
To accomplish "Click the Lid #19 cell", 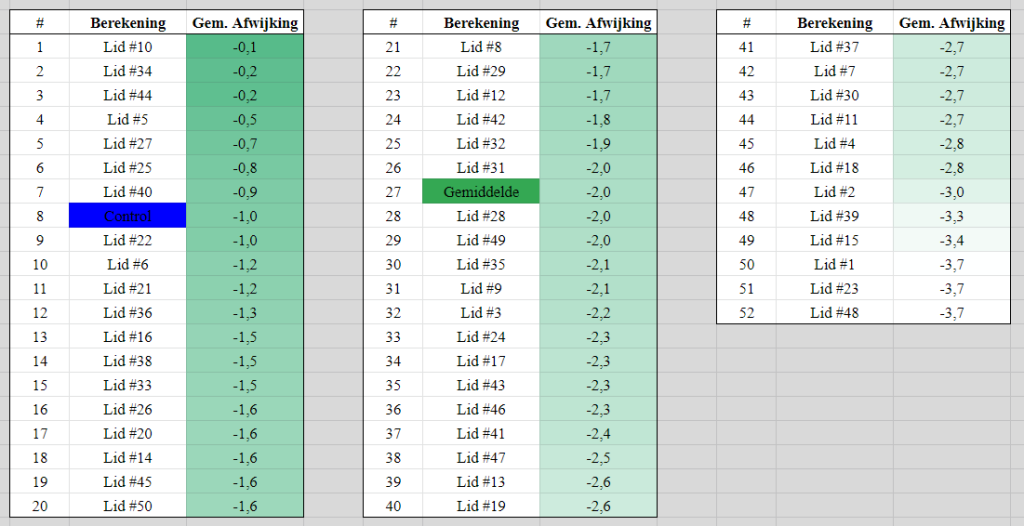I will click(x=481, y=506).
